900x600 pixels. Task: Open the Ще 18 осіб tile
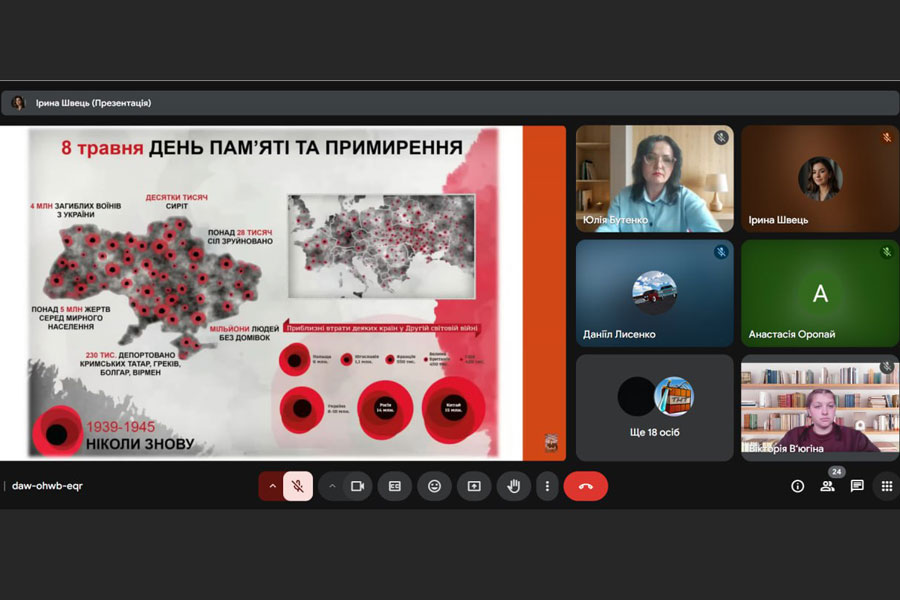coord(655,408)
